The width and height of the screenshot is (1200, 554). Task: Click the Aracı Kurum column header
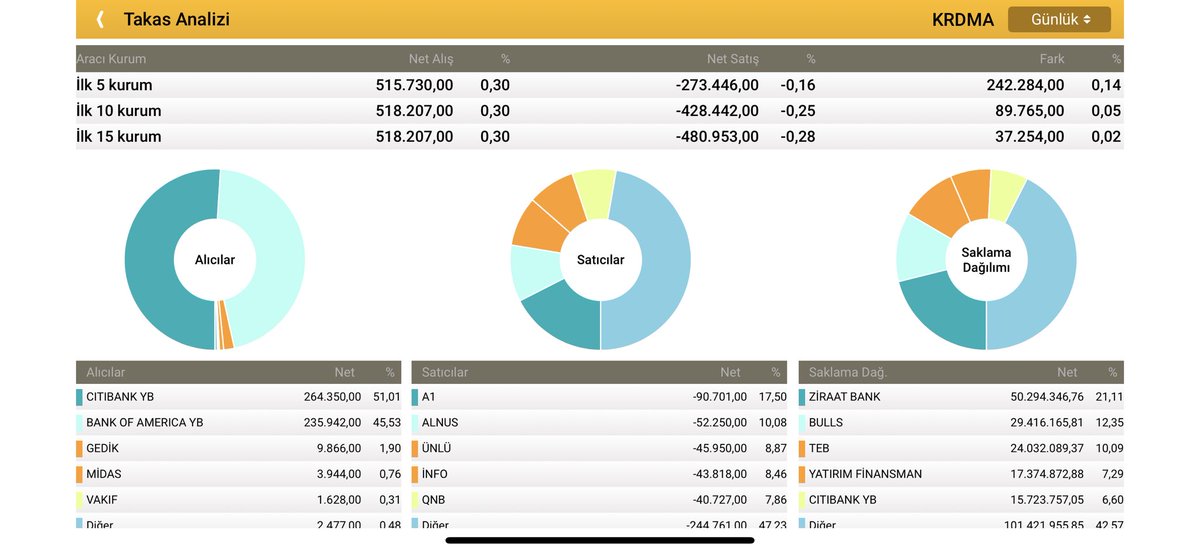(x=109, y=59)
